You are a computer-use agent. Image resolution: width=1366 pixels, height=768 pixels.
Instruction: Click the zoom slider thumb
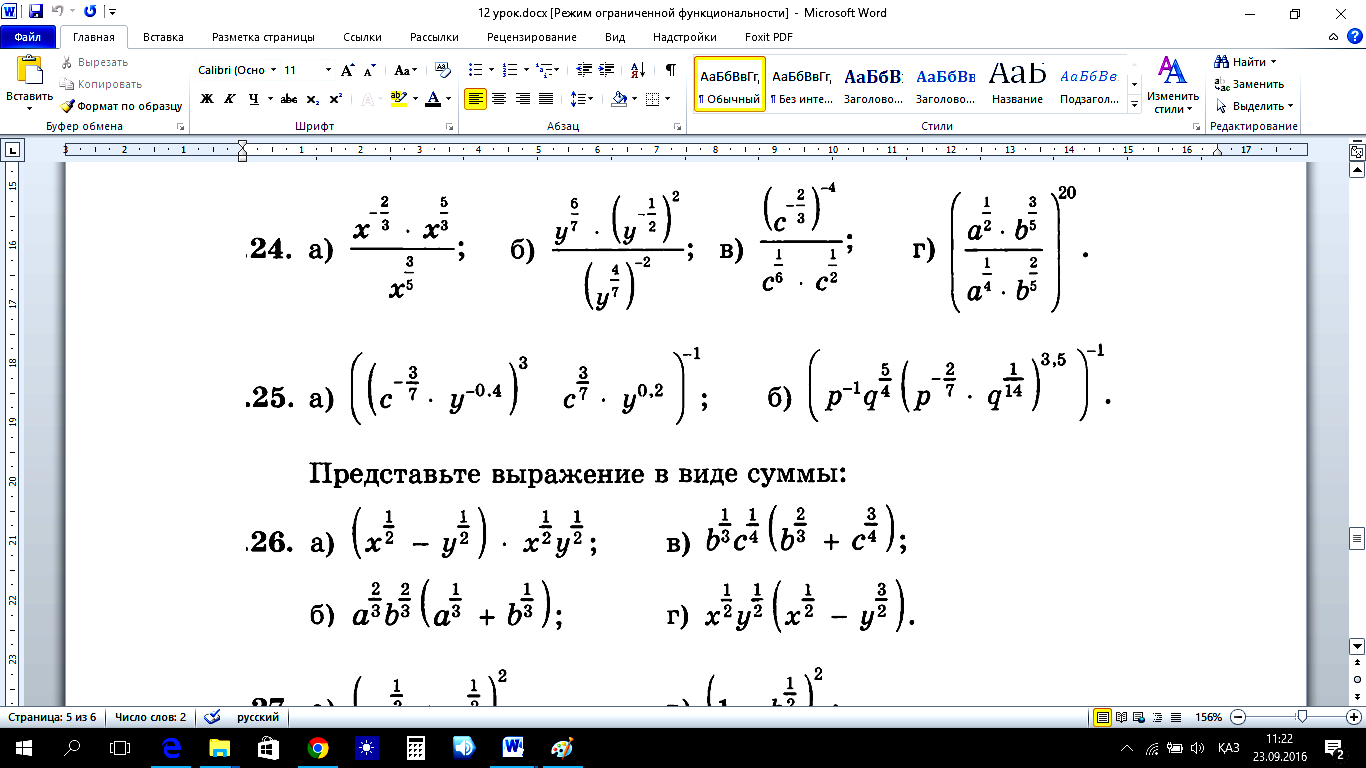(x=1301, y=717)
